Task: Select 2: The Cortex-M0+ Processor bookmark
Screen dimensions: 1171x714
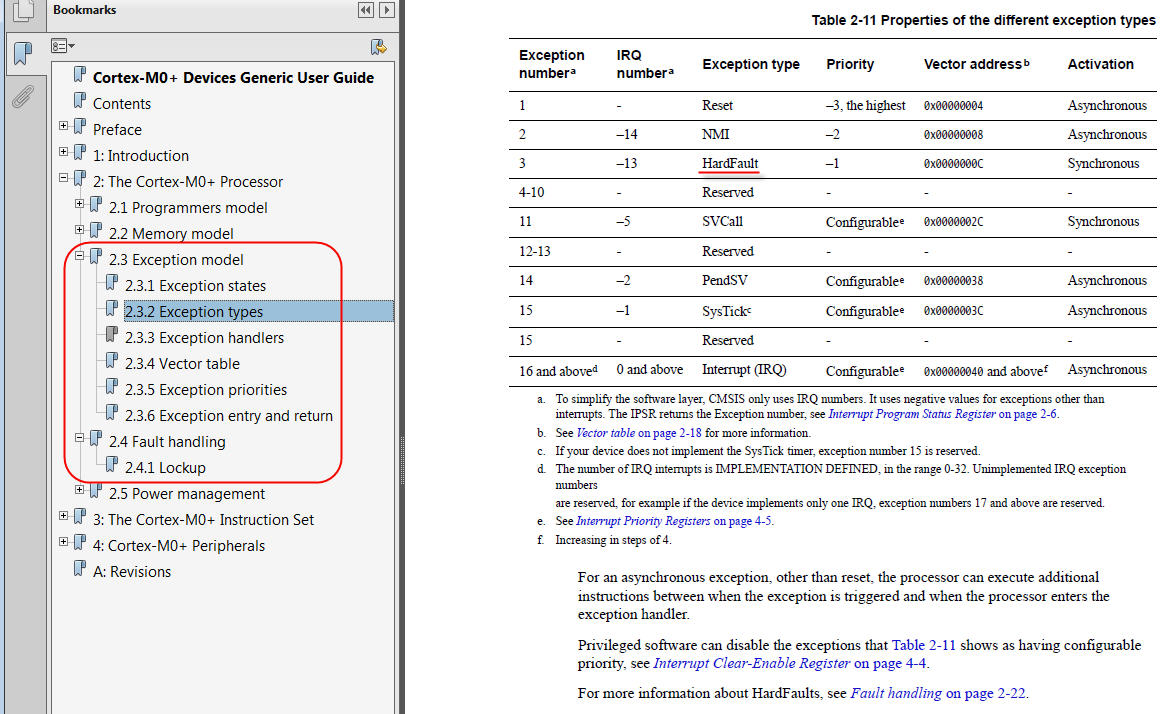Action: [x=188, y=182]
